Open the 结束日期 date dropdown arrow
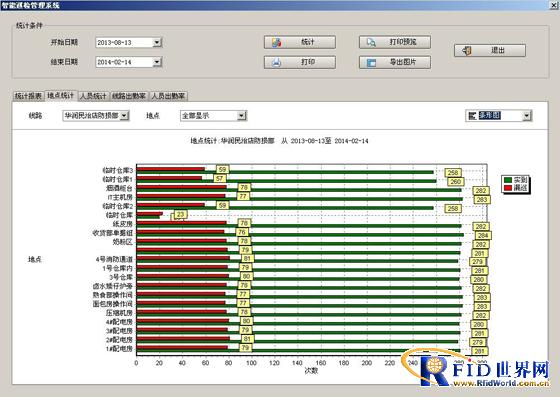The height and width of the screenshot is (397, 560). (x=157, y=62)
